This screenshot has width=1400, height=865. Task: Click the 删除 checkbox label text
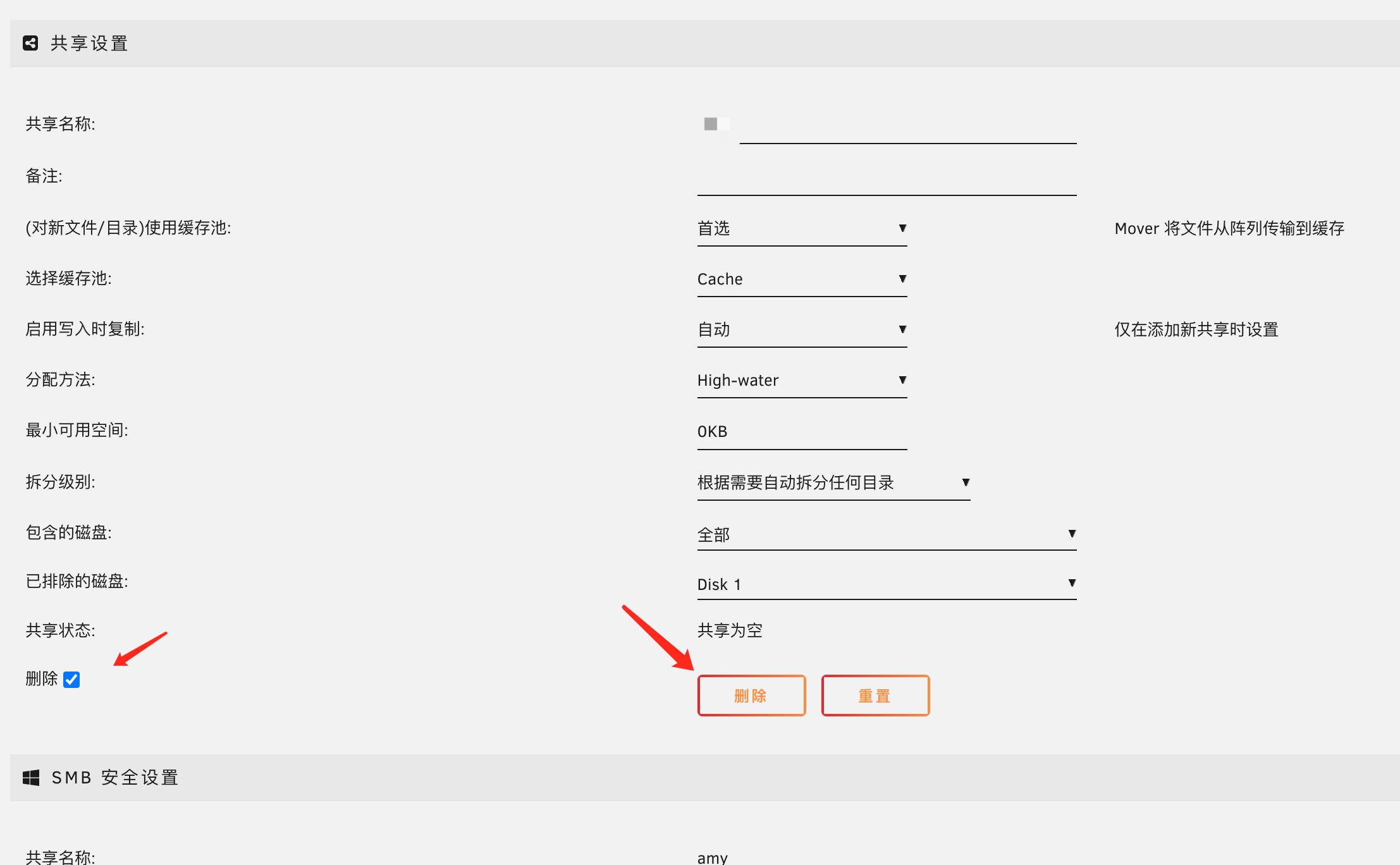click(41, 679)
